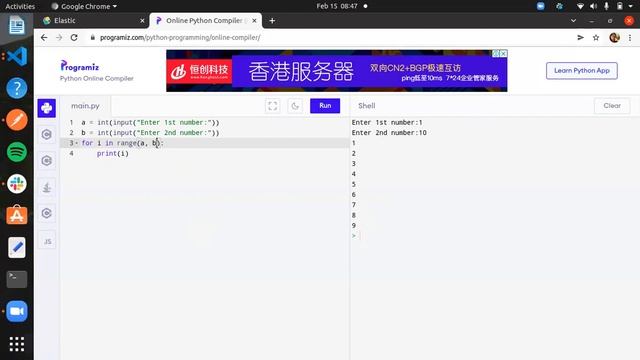Viewport: 640px width, 360px height.
Task: Open the main.py file tab
Action: click(x=85, y=106)
